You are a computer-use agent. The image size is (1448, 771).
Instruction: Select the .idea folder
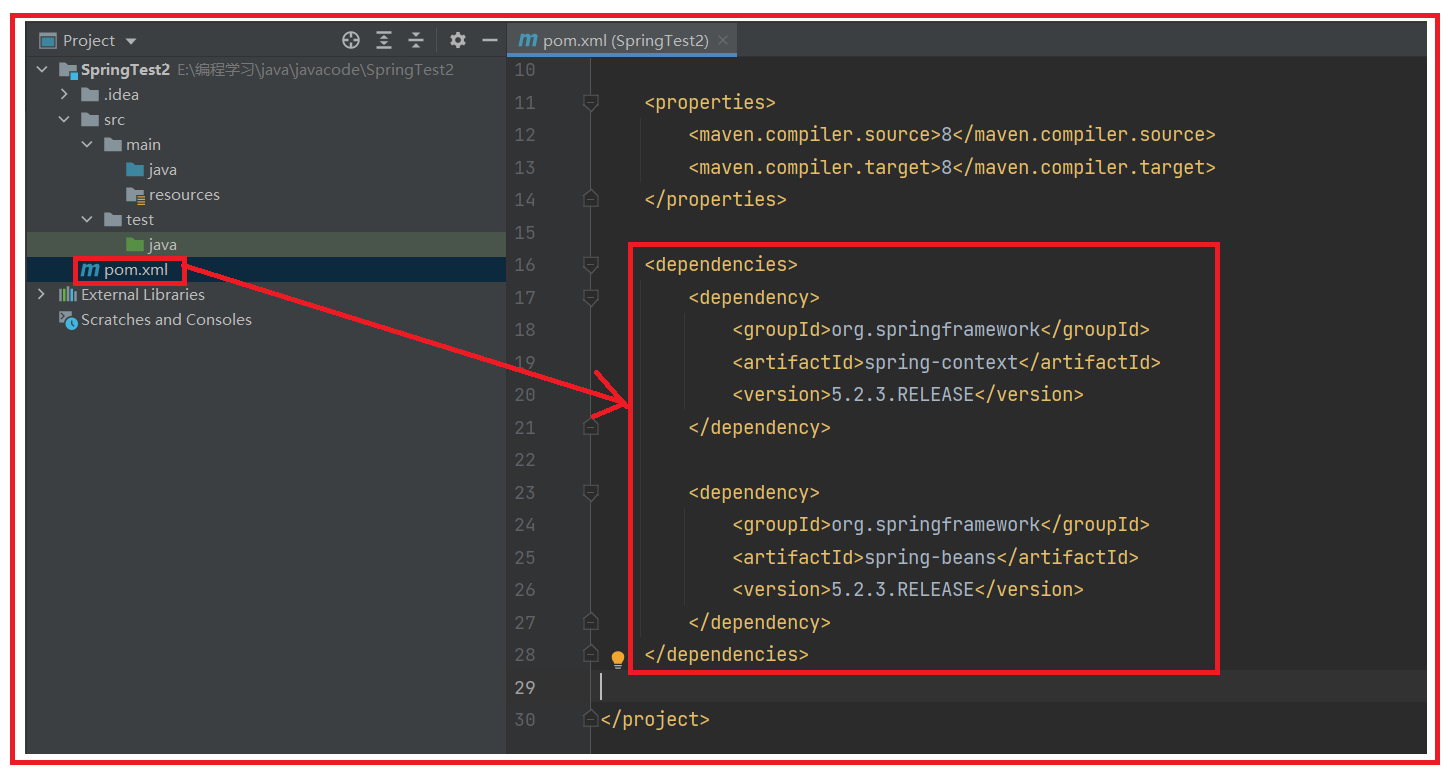pyautogui.click(x=121, y=94)
